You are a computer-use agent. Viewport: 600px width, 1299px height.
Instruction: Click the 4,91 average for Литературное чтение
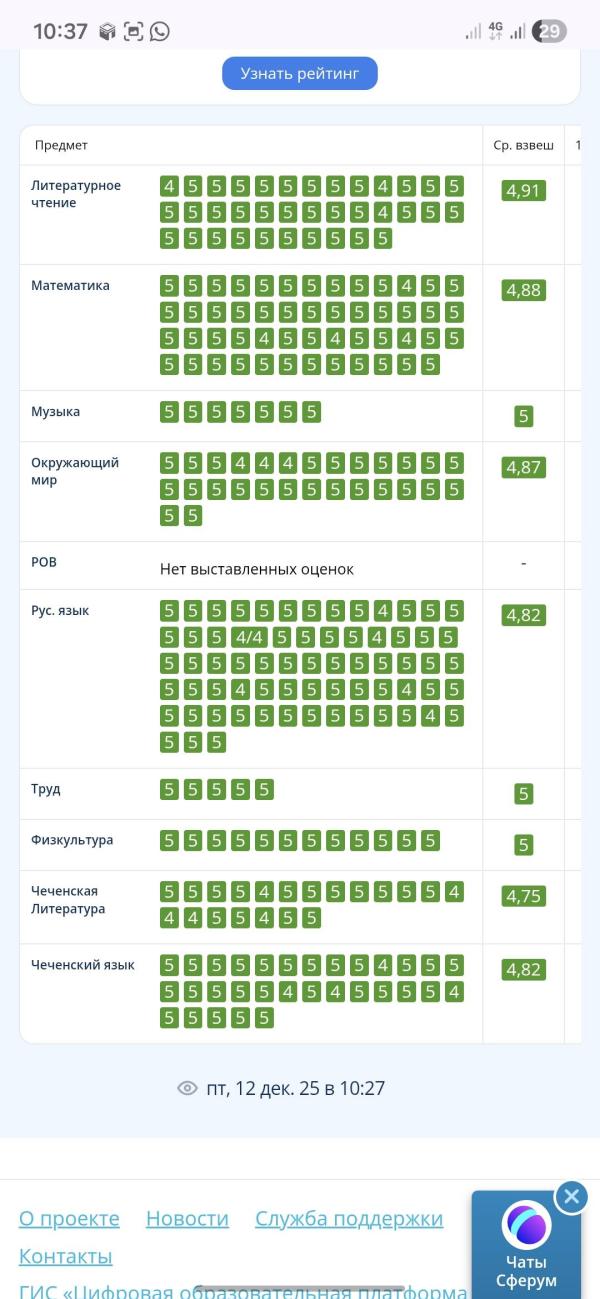click(x=523, y=190)
